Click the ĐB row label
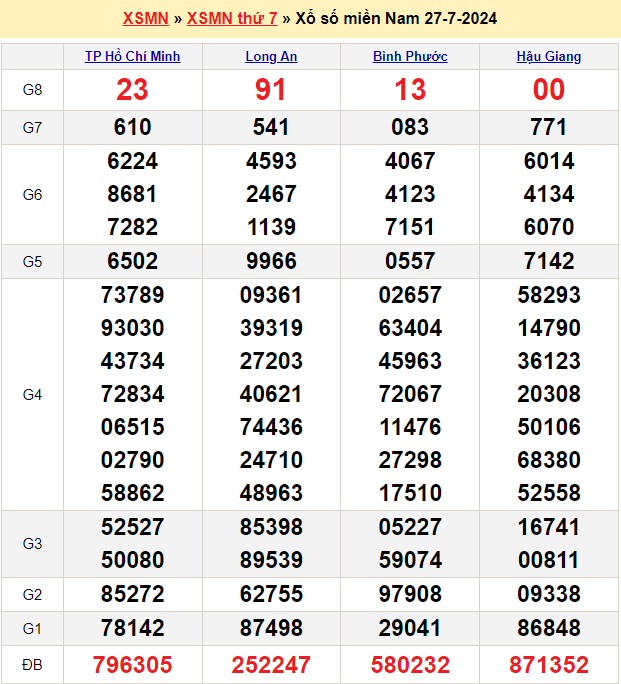The image size is (621, 684). (x=32, y=664)
